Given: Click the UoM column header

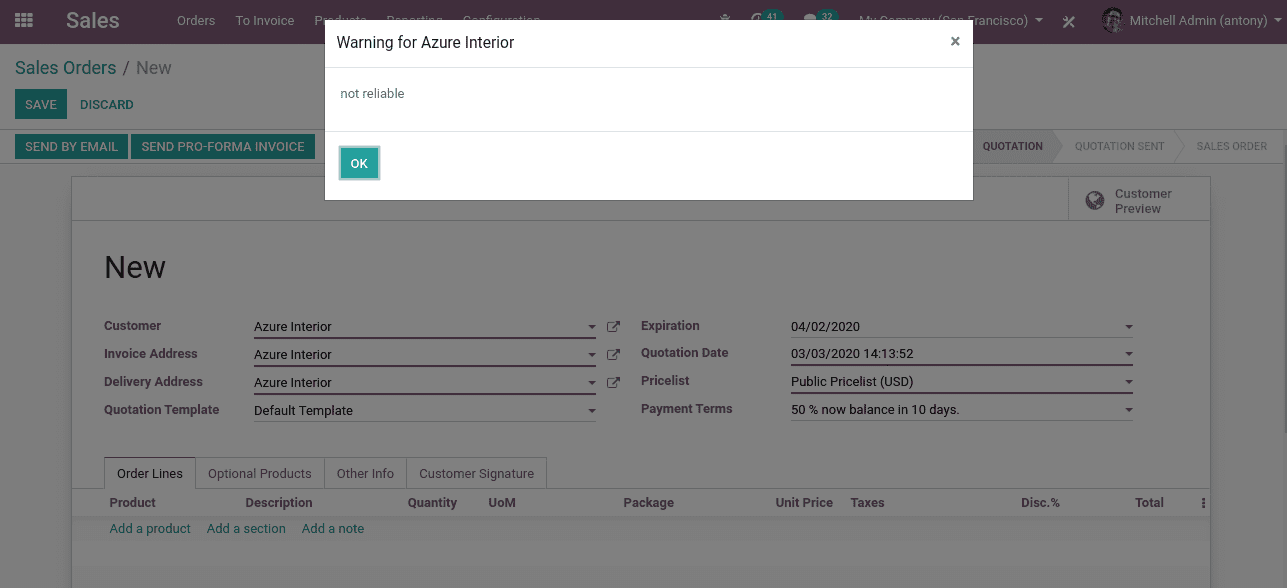Looking at the screenshot, I should (x=502, y=503).
